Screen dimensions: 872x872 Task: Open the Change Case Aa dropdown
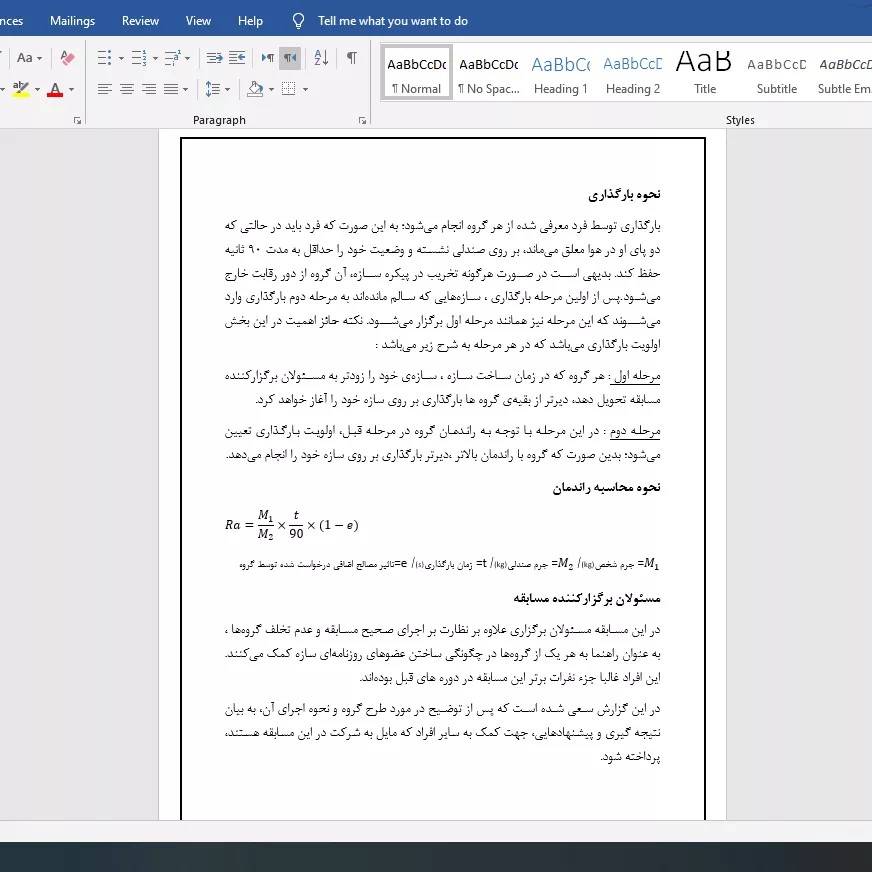(29, 58)
